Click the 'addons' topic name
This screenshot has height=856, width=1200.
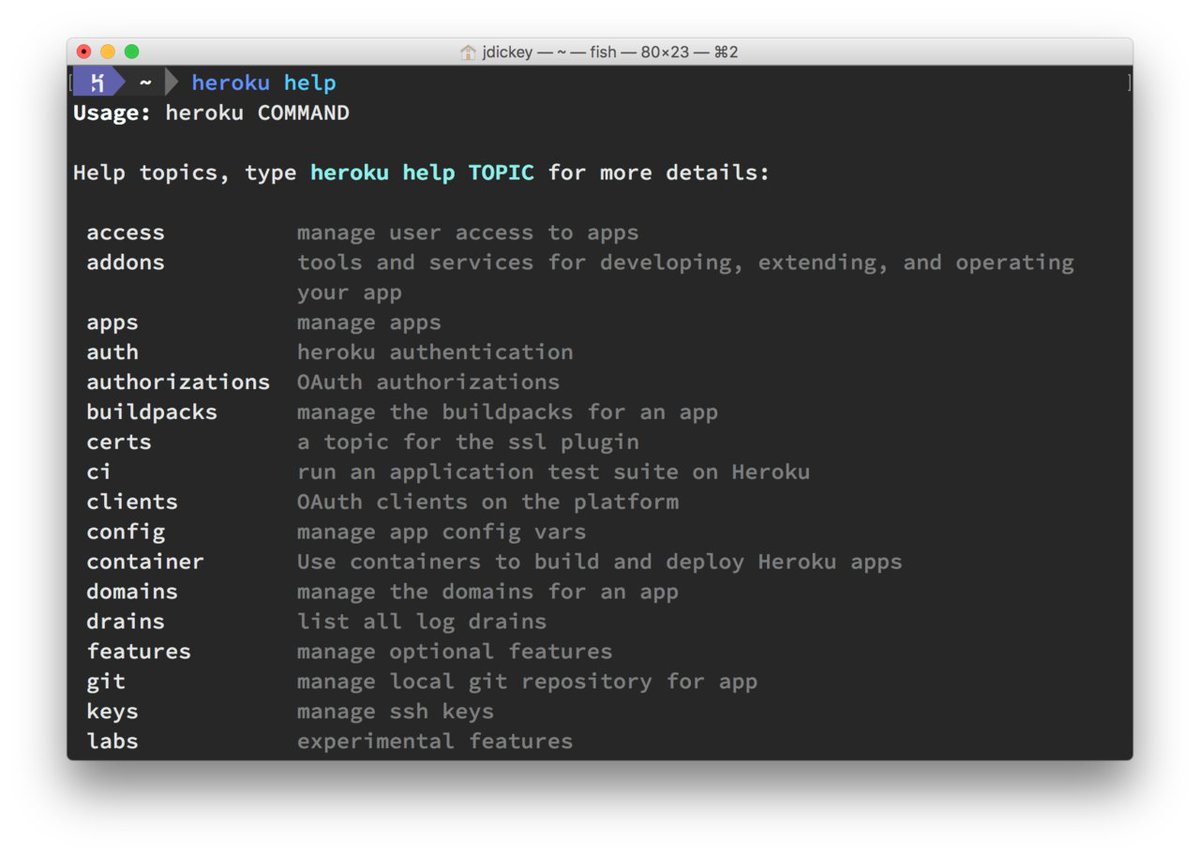tap(126, 263)
